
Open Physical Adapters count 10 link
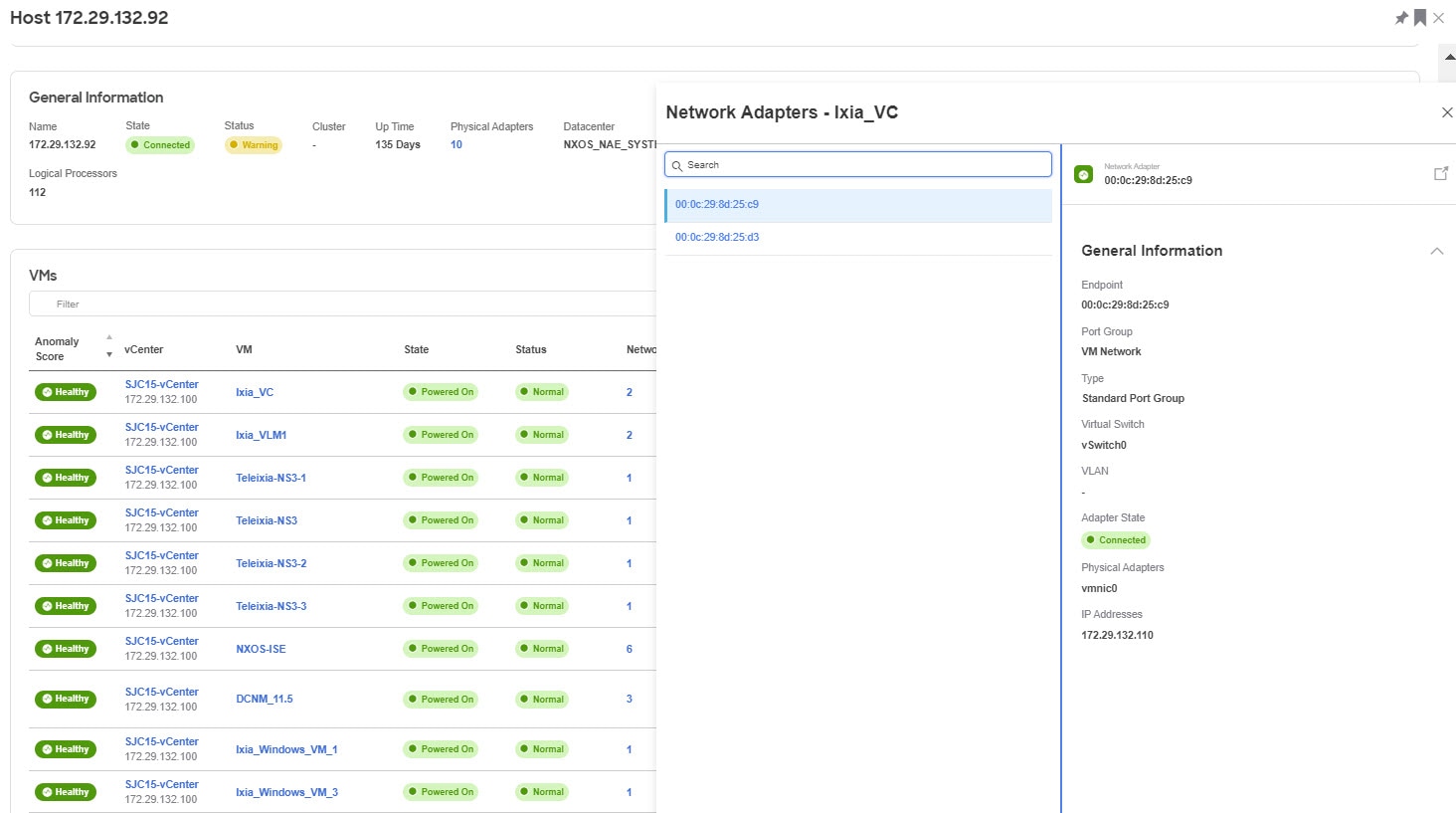(456, 144)
